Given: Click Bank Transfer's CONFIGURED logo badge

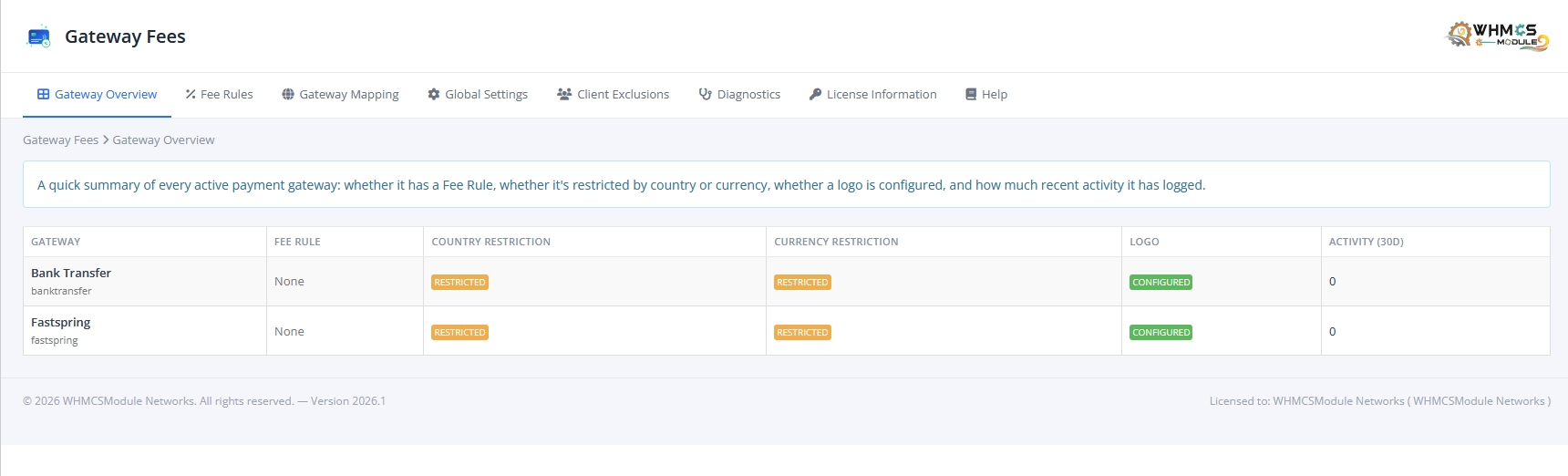Looking at the screenshot, I should pyautogui.click(x=1161, y=282).
